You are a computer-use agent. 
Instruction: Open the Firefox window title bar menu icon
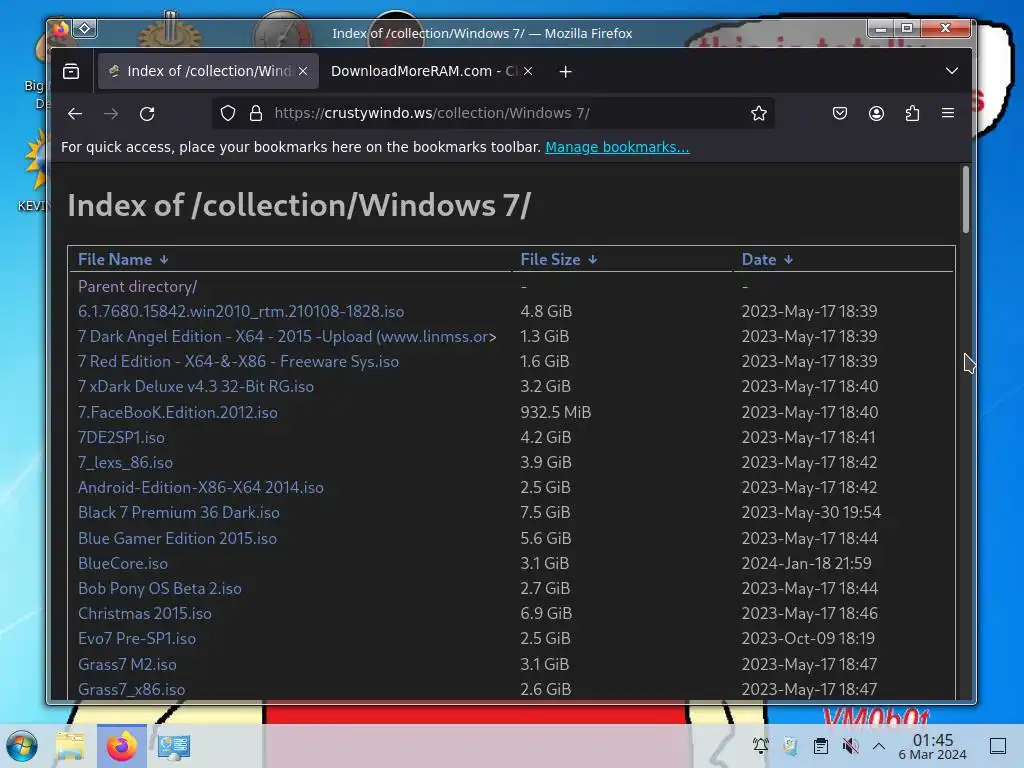(x=60, y=28)
